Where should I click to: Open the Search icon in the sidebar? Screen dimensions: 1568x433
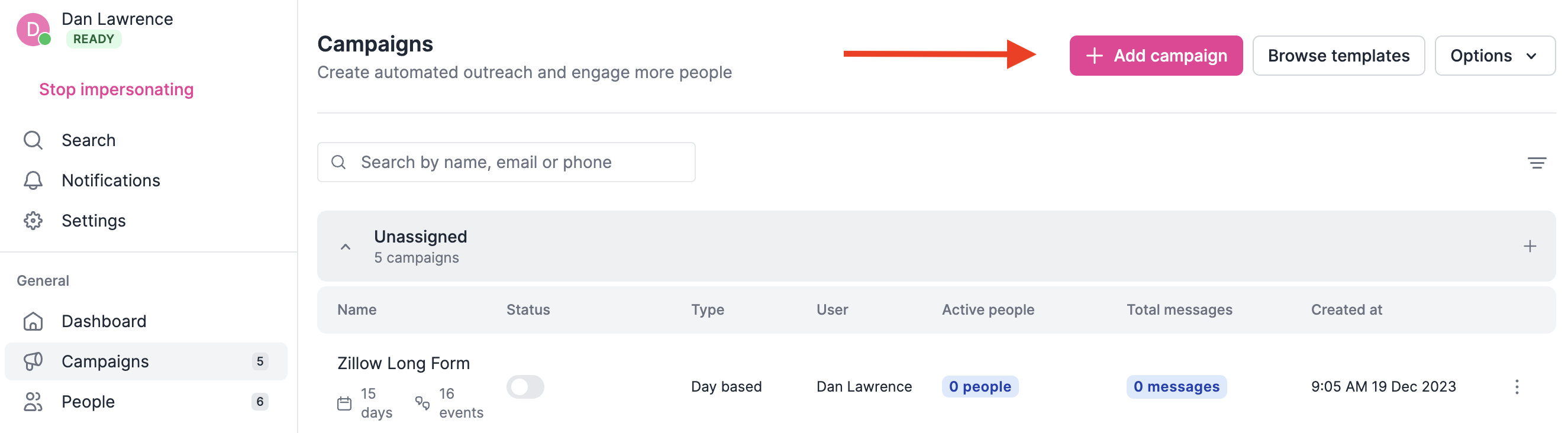point(34,140)
